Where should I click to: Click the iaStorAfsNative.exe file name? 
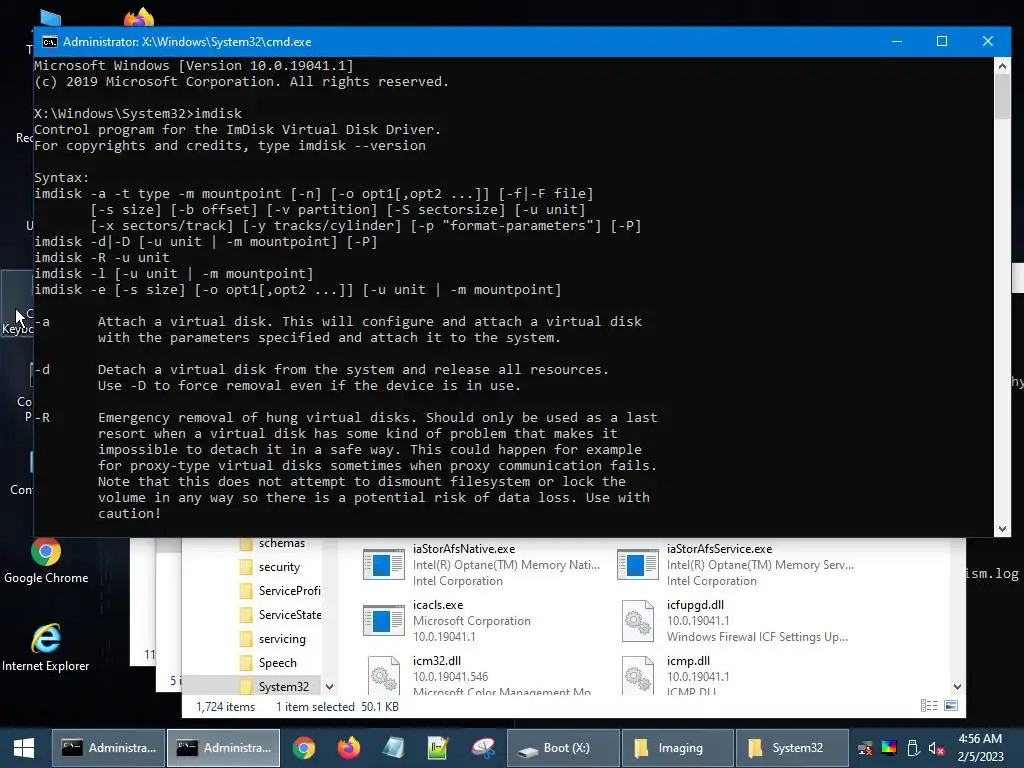pos(464,549)
